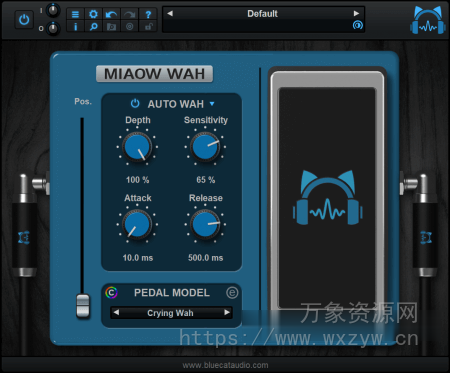450x373 pixels.
Task: Click the 100 % depth value
Action: tap(137, 180)
